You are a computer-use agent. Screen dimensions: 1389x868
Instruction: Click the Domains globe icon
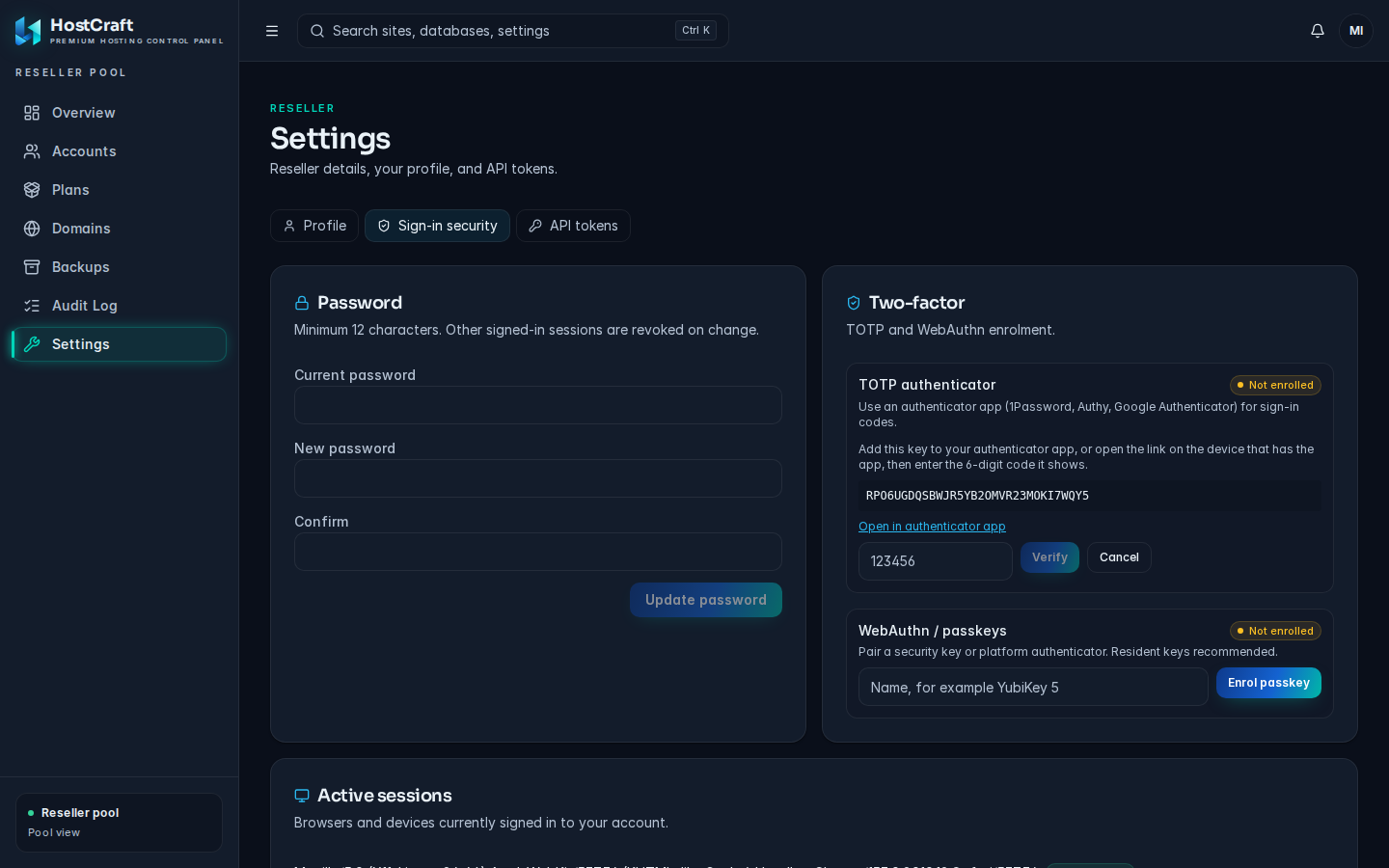pos(32,229)
